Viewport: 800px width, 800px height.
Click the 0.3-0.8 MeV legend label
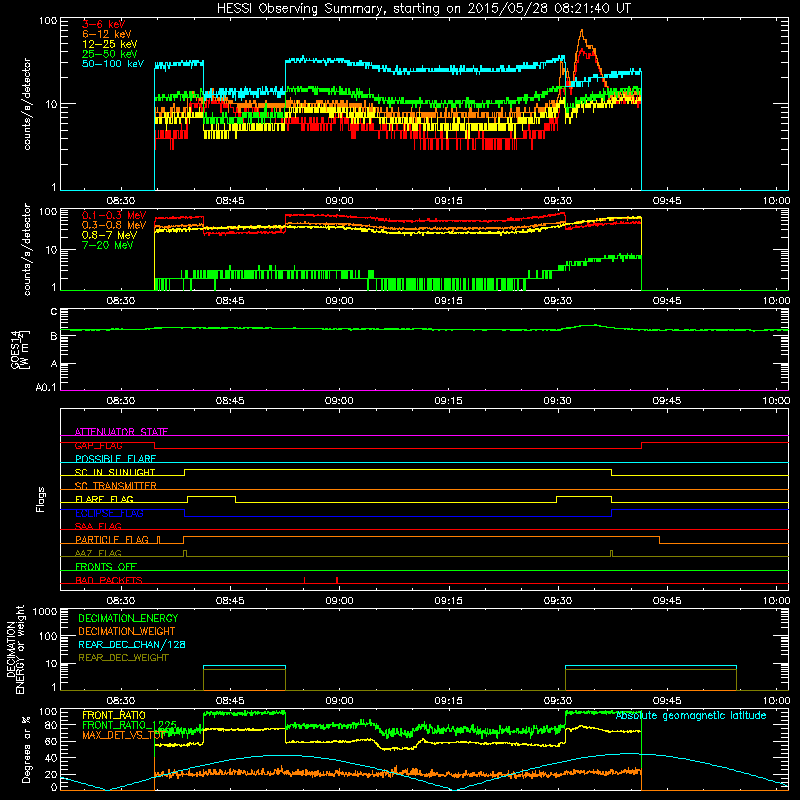pos(114,225)
